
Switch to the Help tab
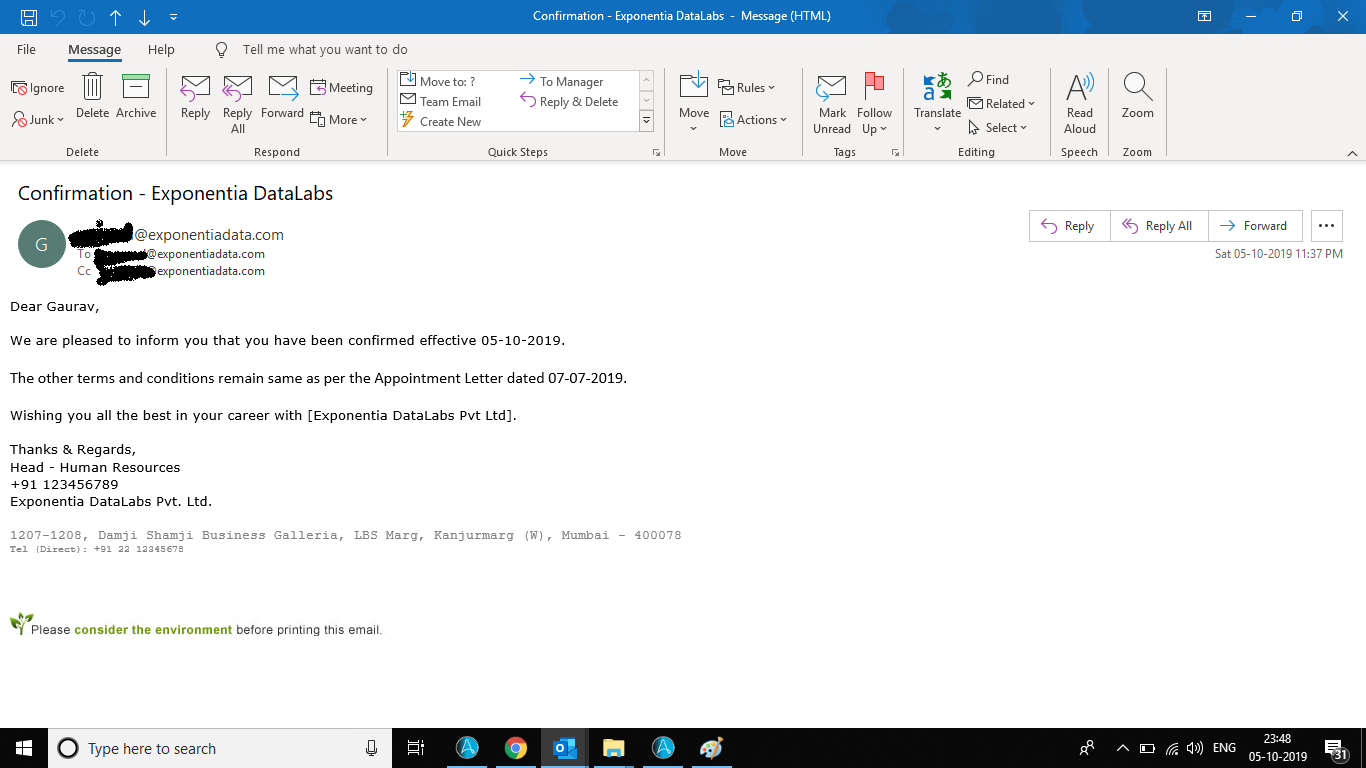tap(161, 50)
